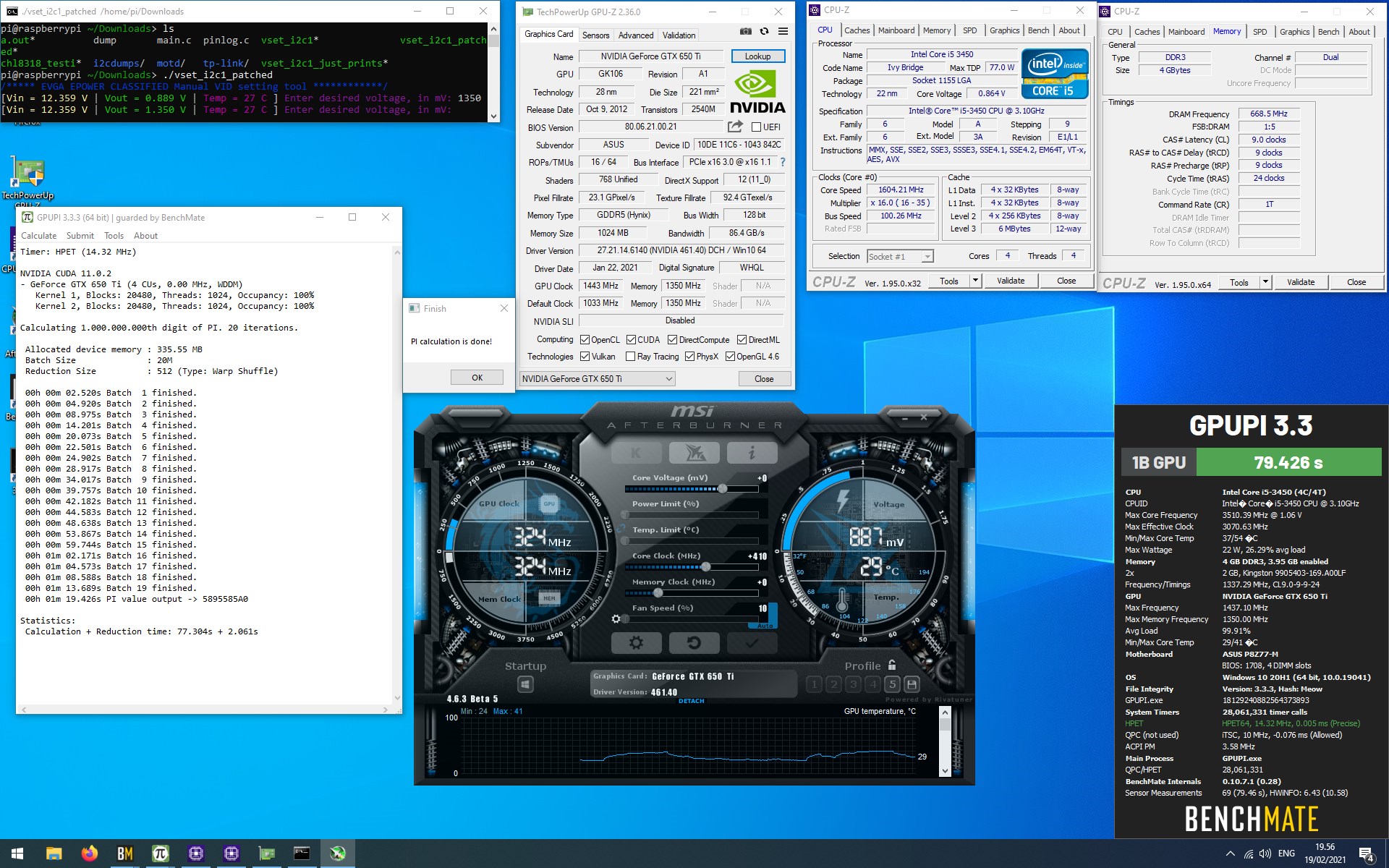The width and height of the screenshot is (1389, 868).
Task: Click the GPU-Z refresh icon
Action: pos(764,32)
